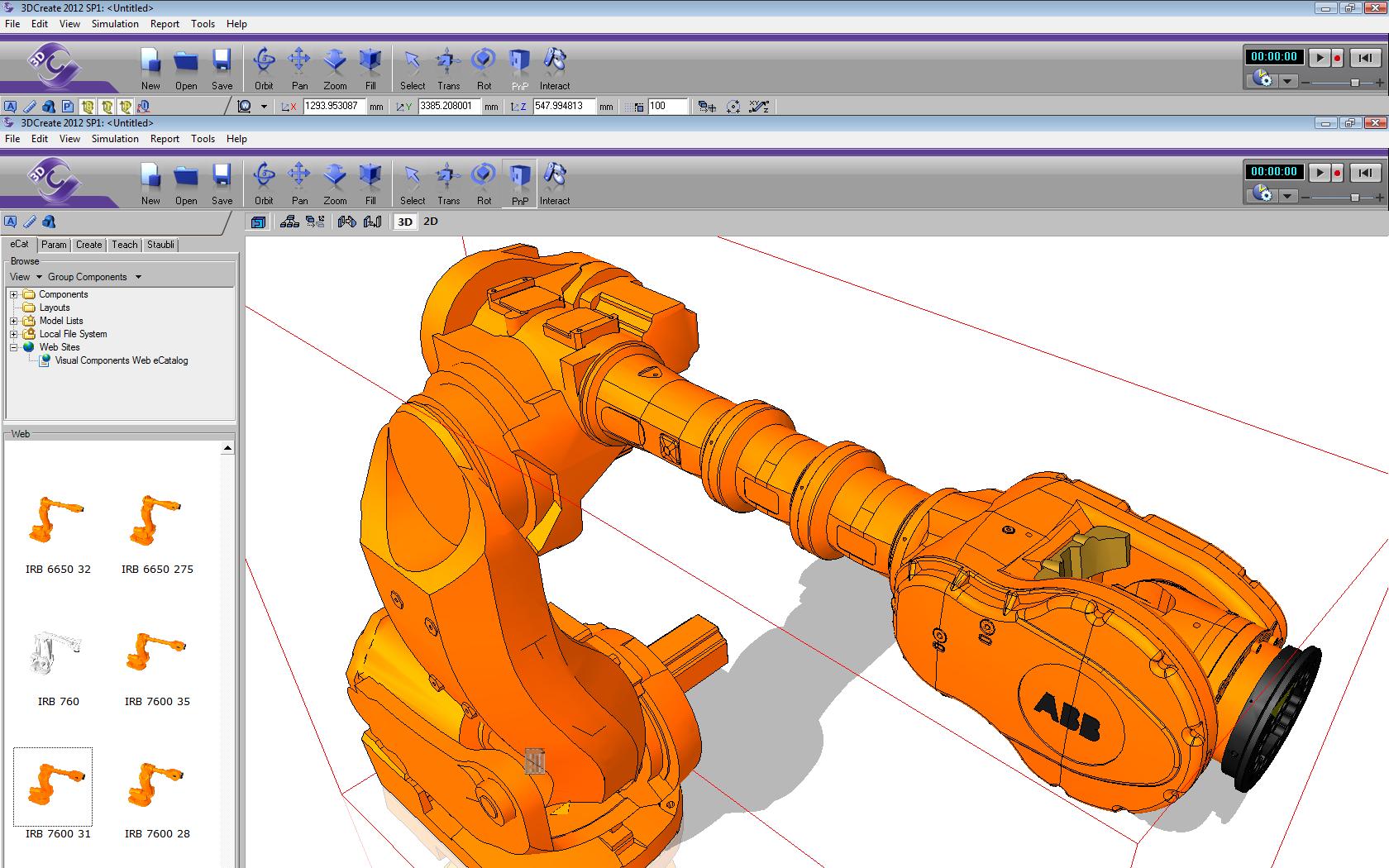Click X coordinate field 1293.953087

(334, 106)
